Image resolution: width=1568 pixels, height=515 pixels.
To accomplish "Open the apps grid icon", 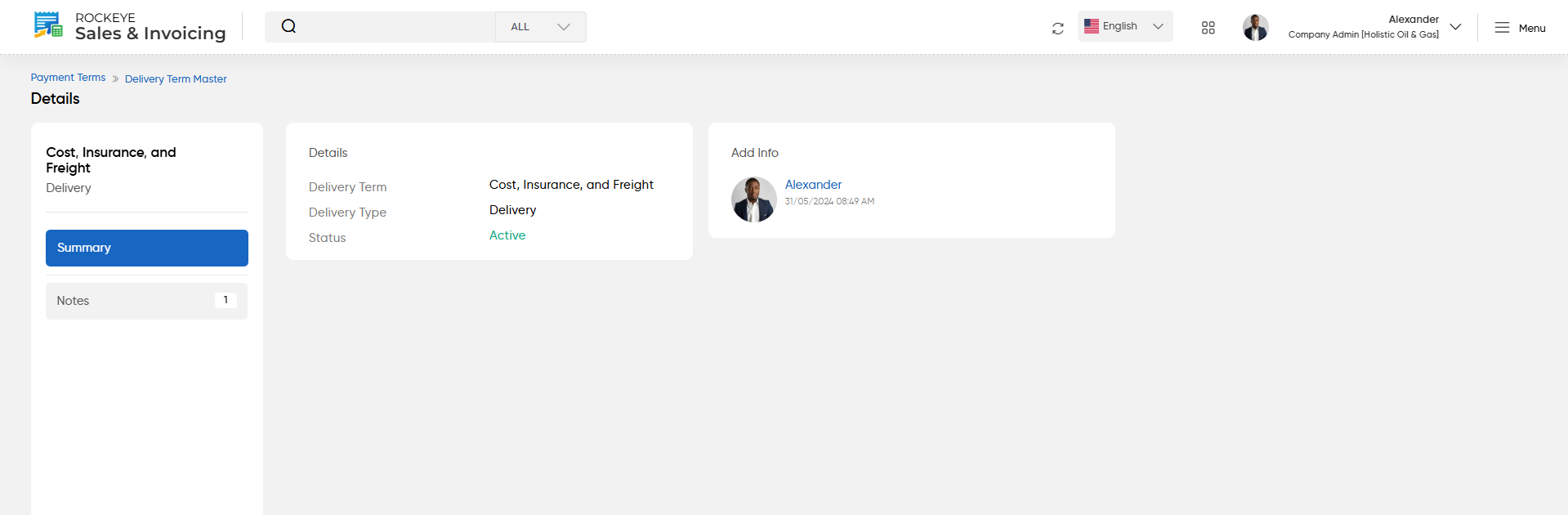I will 1208,28.
